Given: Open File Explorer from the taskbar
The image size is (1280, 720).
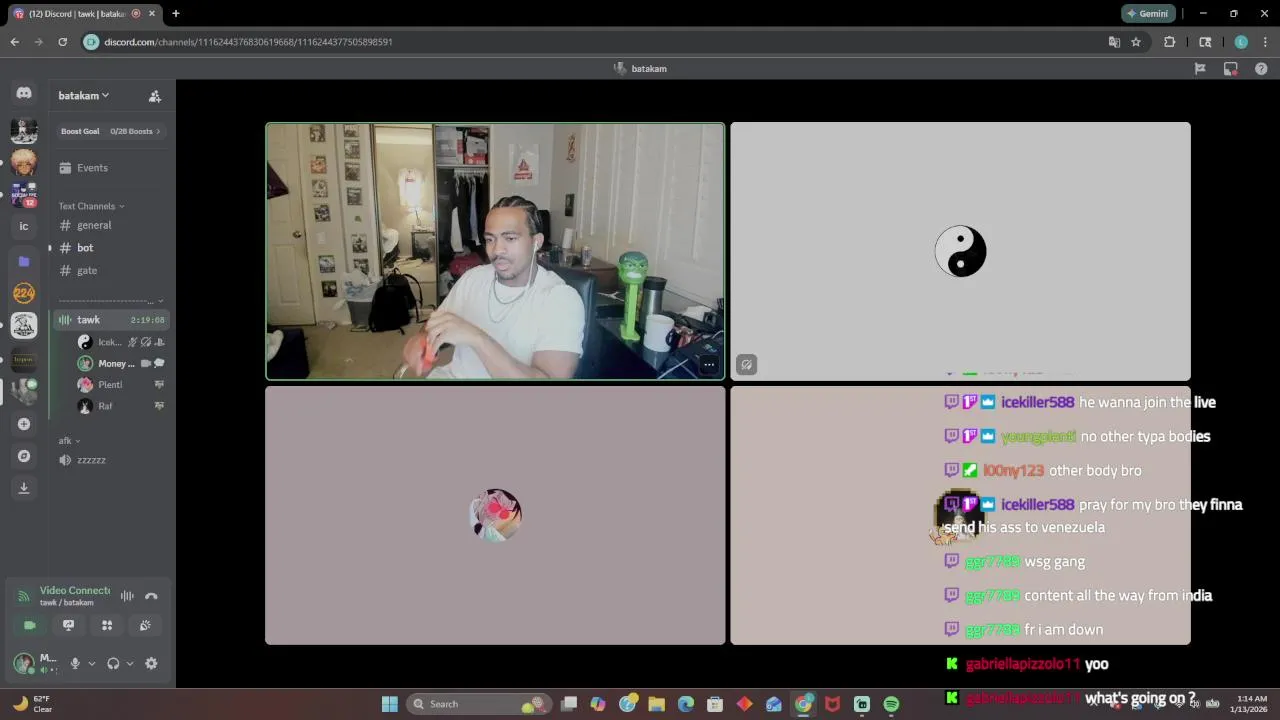Looking at the screenshot, I should (656, 704).
